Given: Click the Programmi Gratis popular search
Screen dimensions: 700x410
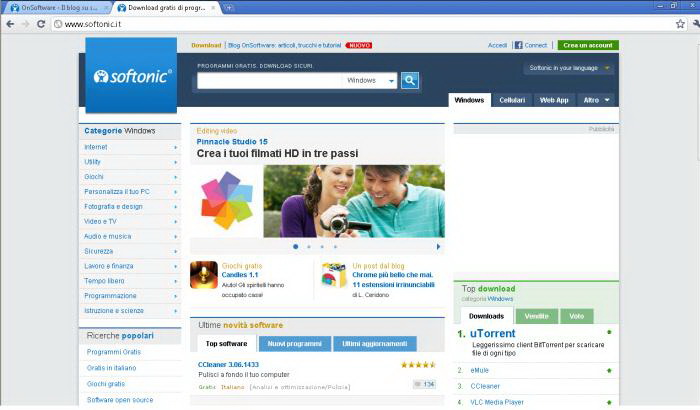Looking at the screenshot, I should 114,352.
